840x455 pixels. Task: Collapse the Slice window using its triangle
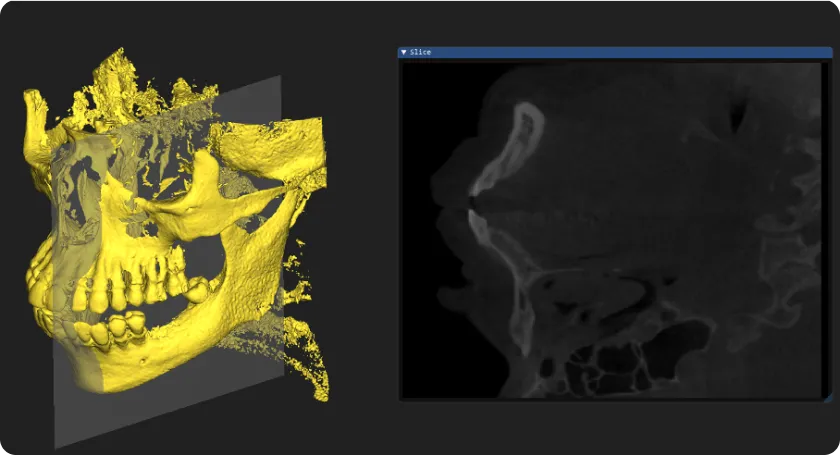pos(404,52)
